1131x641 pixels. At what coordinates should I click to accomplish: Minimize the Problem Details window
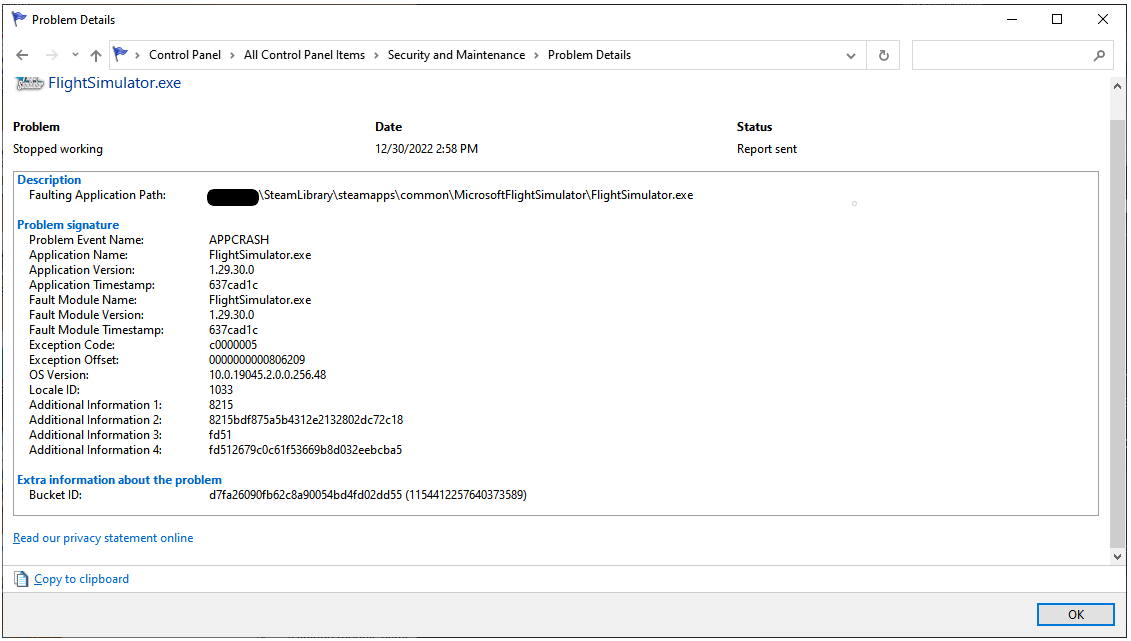[1012, 19]
